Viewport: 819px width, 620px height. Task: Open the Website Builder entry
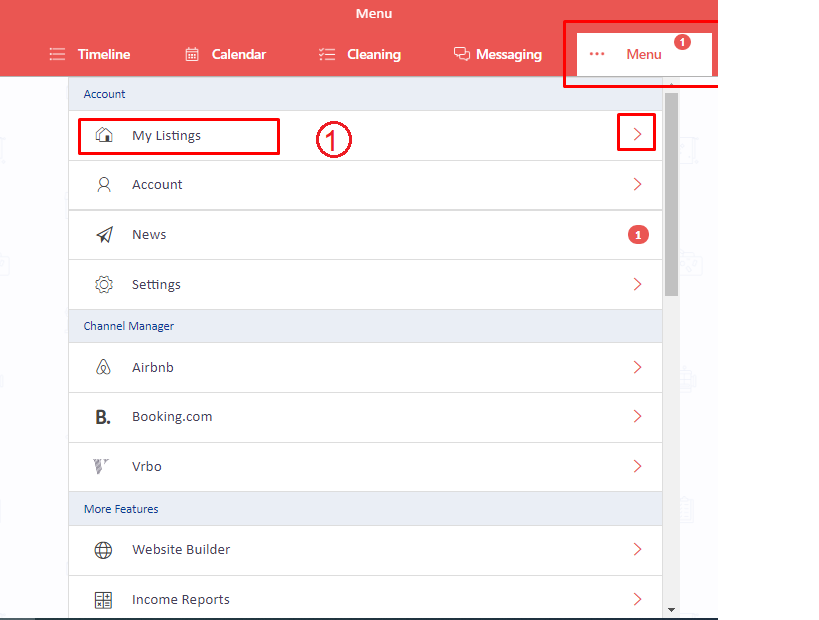click(365, 551)
